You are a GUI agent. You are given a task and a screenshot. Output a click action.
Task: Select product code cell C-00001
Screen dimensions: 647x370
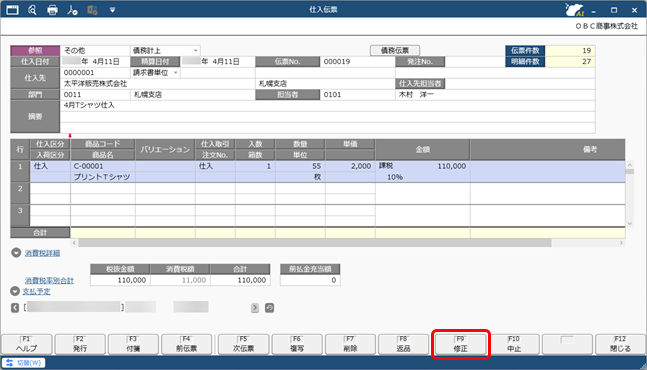pyautogui.click(x=103, y=166)
